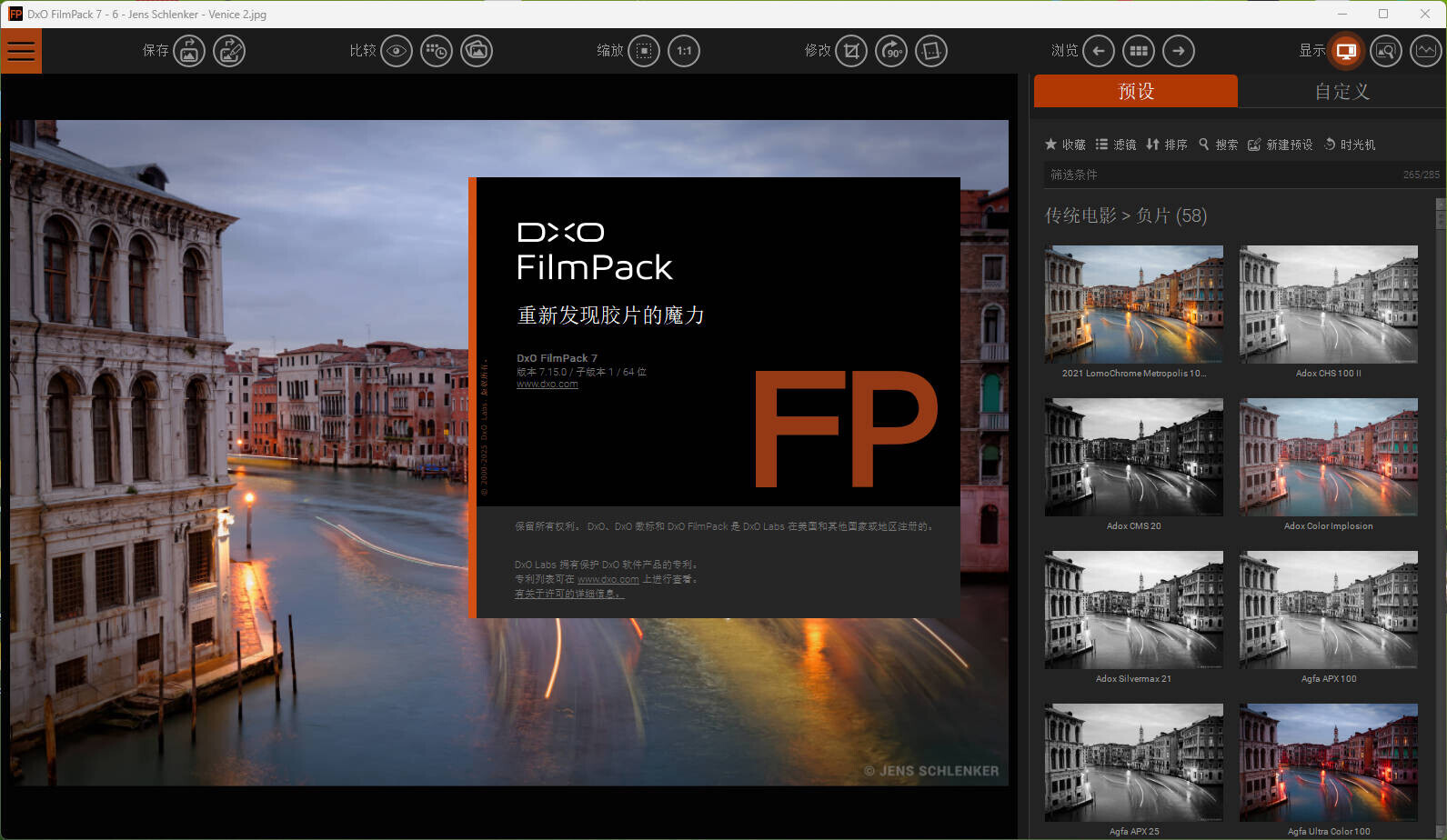The width and height of the screenshot is (1447, 840).
Task: Select Adox Color Implosion preset thumbnail
Action: [1329, 457]
